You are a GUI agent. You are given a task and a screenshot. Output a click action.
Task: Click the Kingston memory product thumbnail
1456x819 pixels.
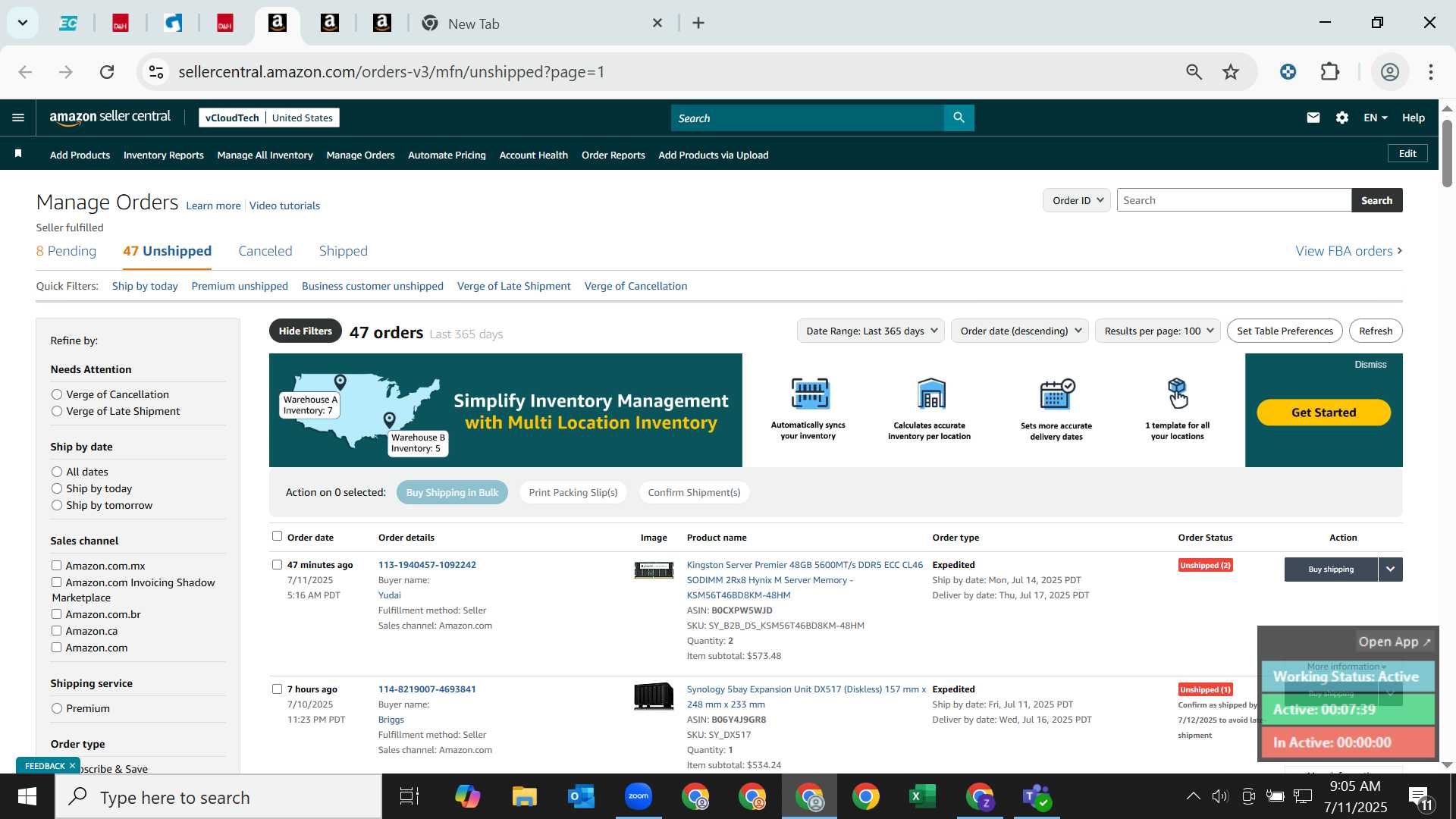654,570
